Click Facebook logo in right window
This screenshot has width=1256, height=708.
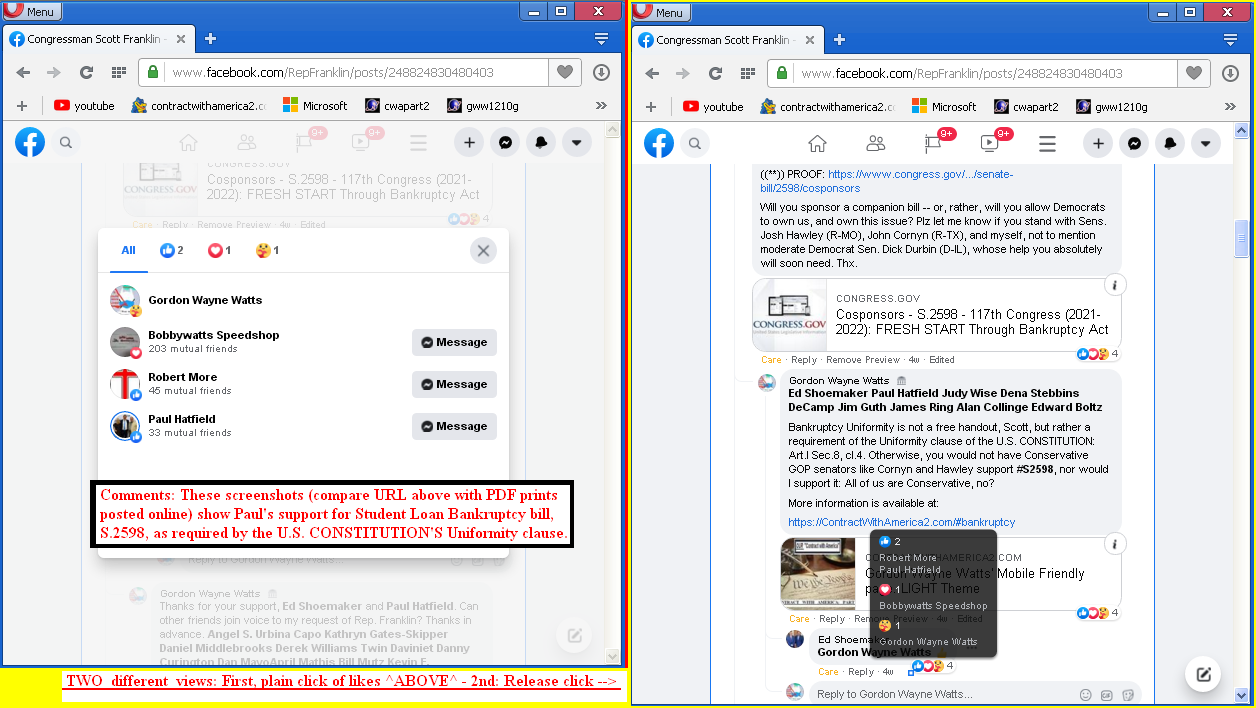(659, 143)
